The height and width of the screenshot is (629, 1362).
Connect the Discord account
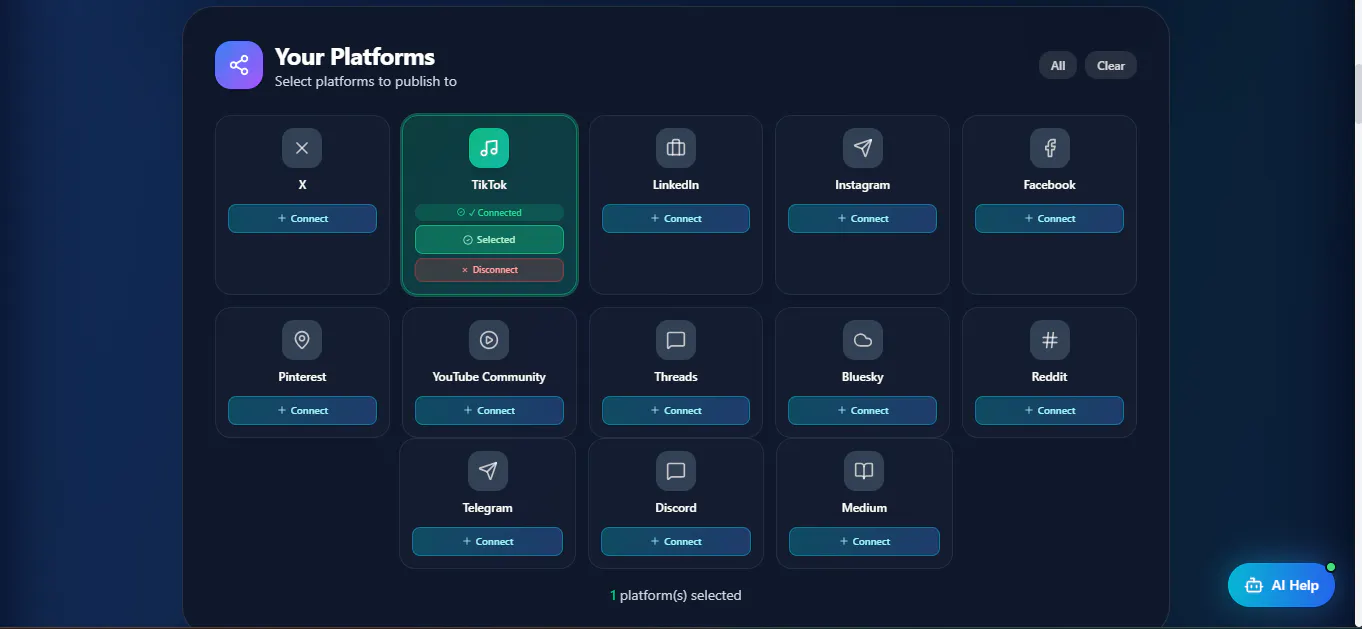click(x=676, y=541)
